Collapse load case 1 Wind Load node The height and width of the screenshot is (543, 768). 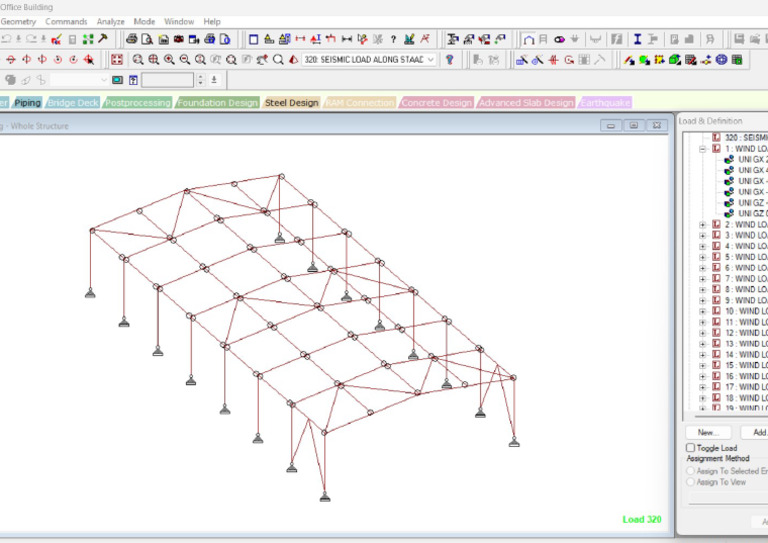[x=703, y=148]
